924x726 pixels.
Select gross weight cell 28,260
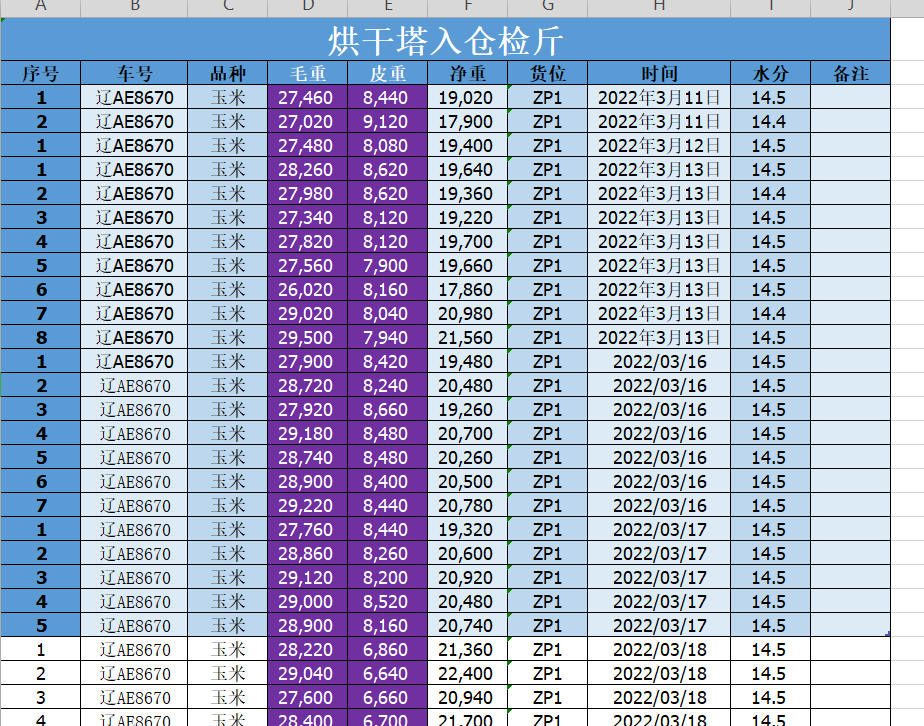(308, 170)
